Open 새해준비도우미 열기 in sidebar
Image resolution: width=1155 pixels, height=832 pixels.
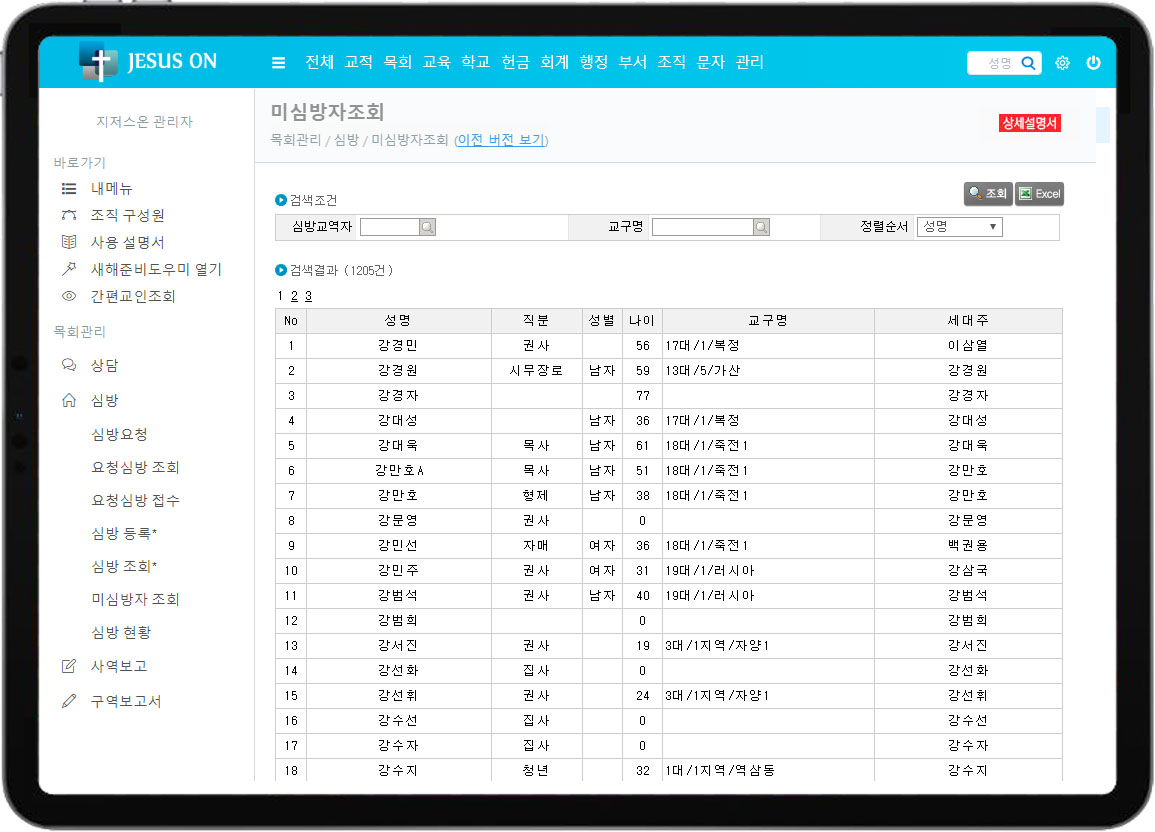point(156,270)
